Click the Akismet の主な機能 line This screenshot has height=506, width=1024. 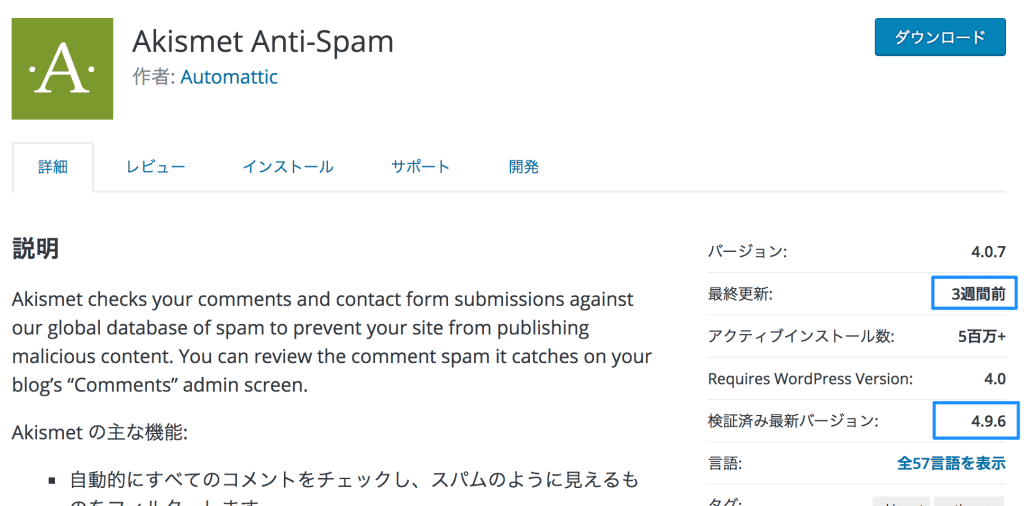(x=100, y=432)
